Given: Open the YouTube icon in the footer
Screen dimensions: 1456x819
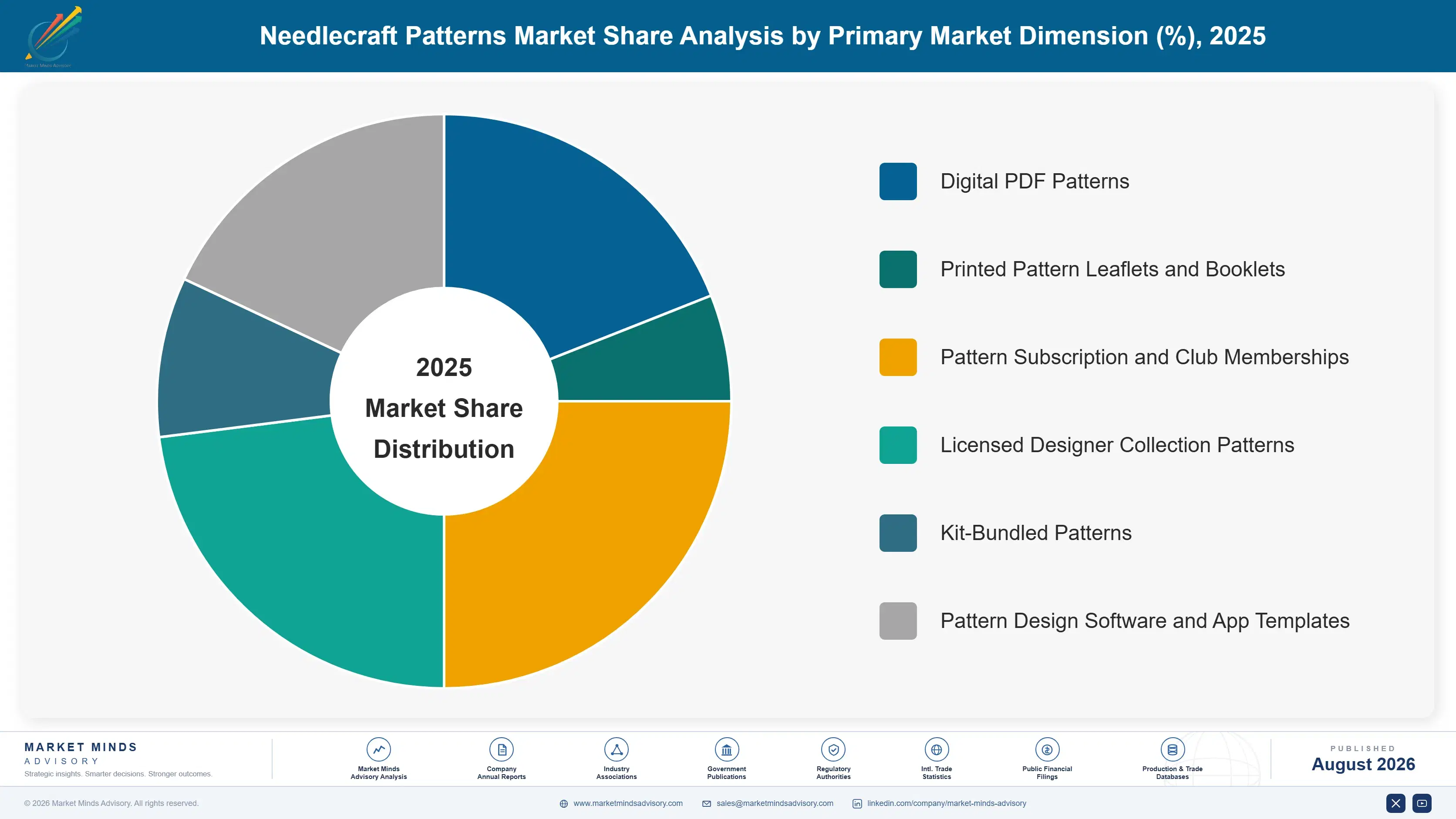Looking at the screenshot, I should 1422,803.
